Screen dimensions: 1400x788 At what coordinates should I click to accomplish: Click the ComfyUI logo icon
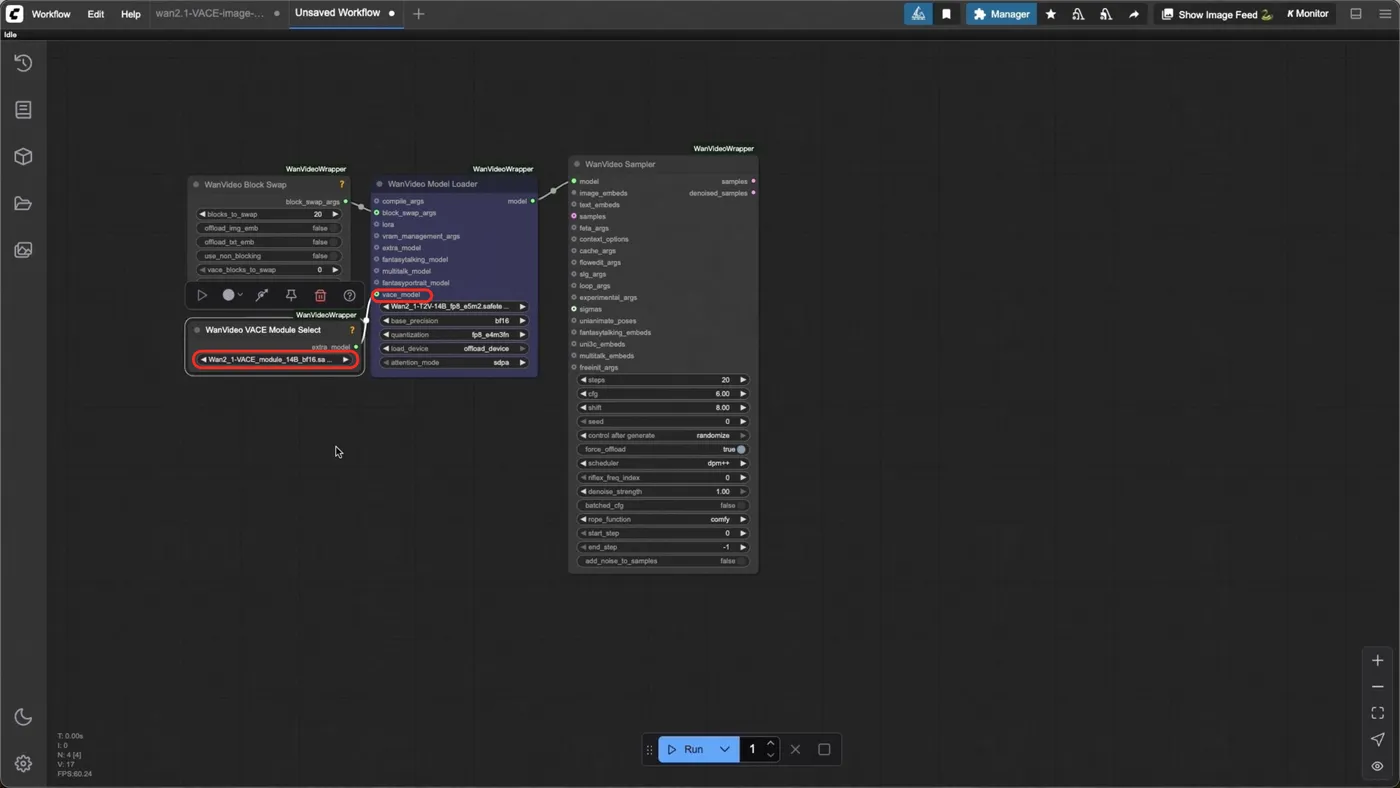click(14, 14)
